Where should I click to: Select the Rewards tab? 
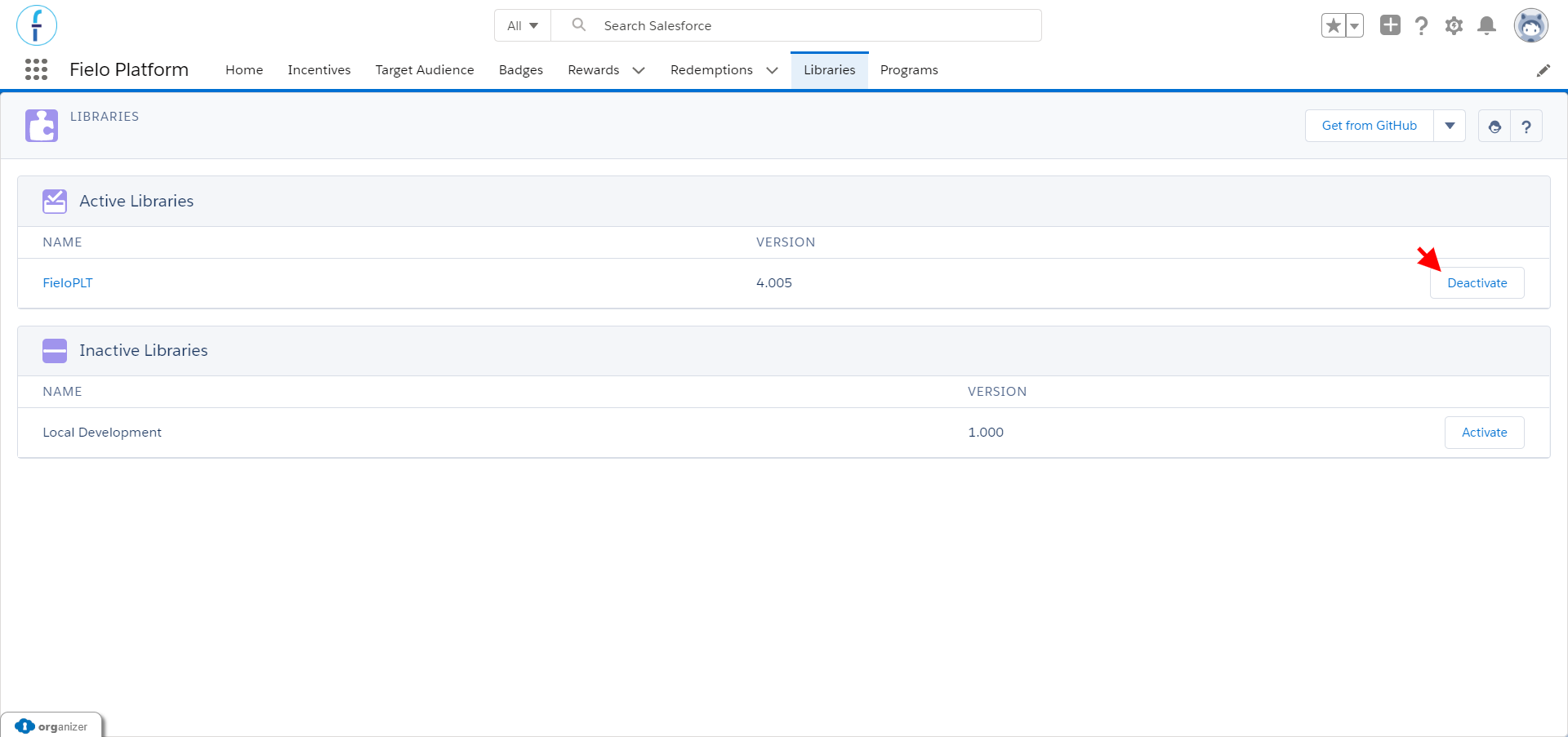594,70
